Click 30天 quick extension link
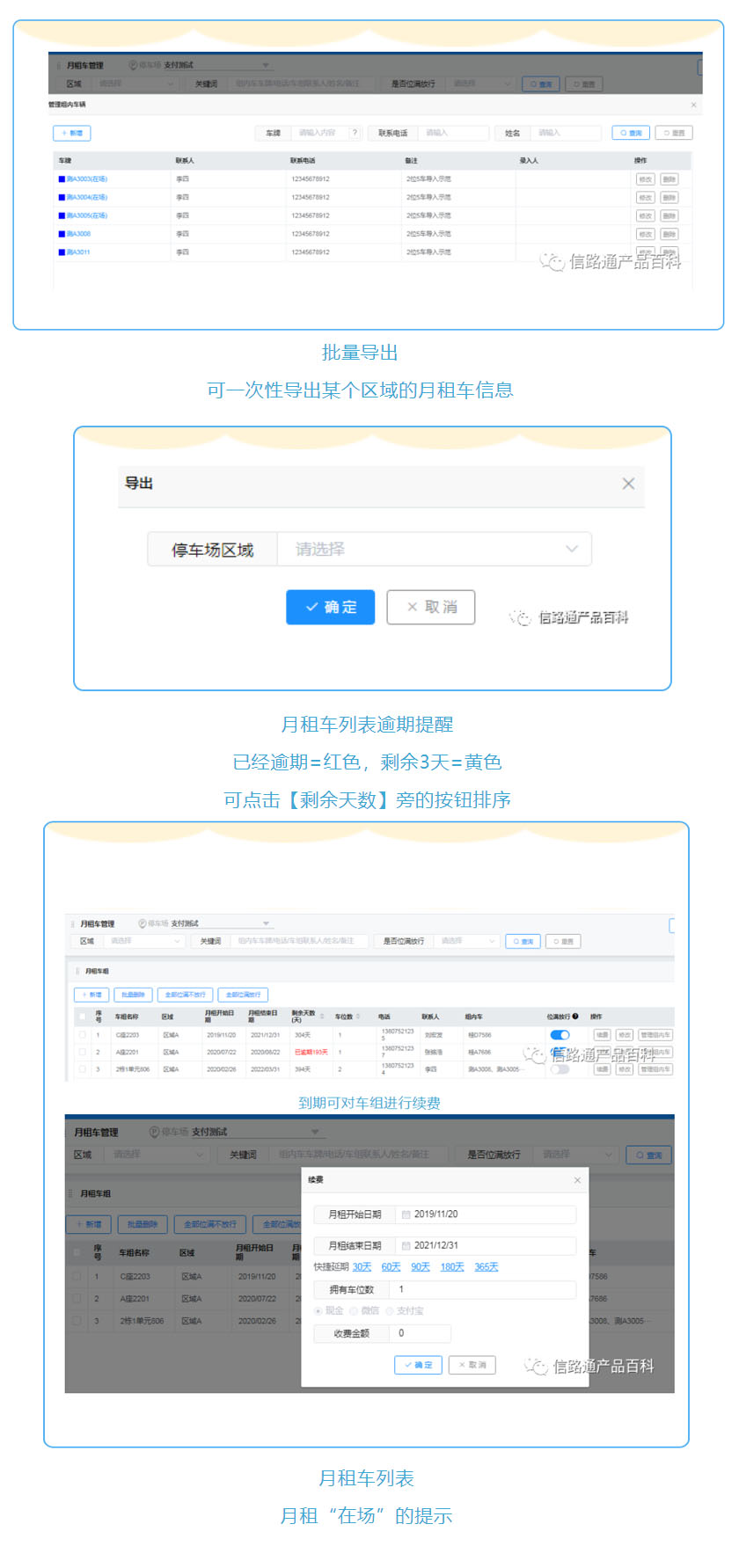The width and height of the screenshot is (739, 1568). tap(362, 1267)
